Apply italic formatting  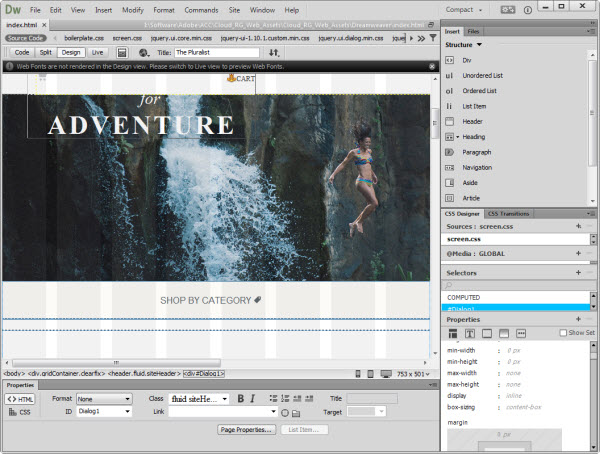253,398
